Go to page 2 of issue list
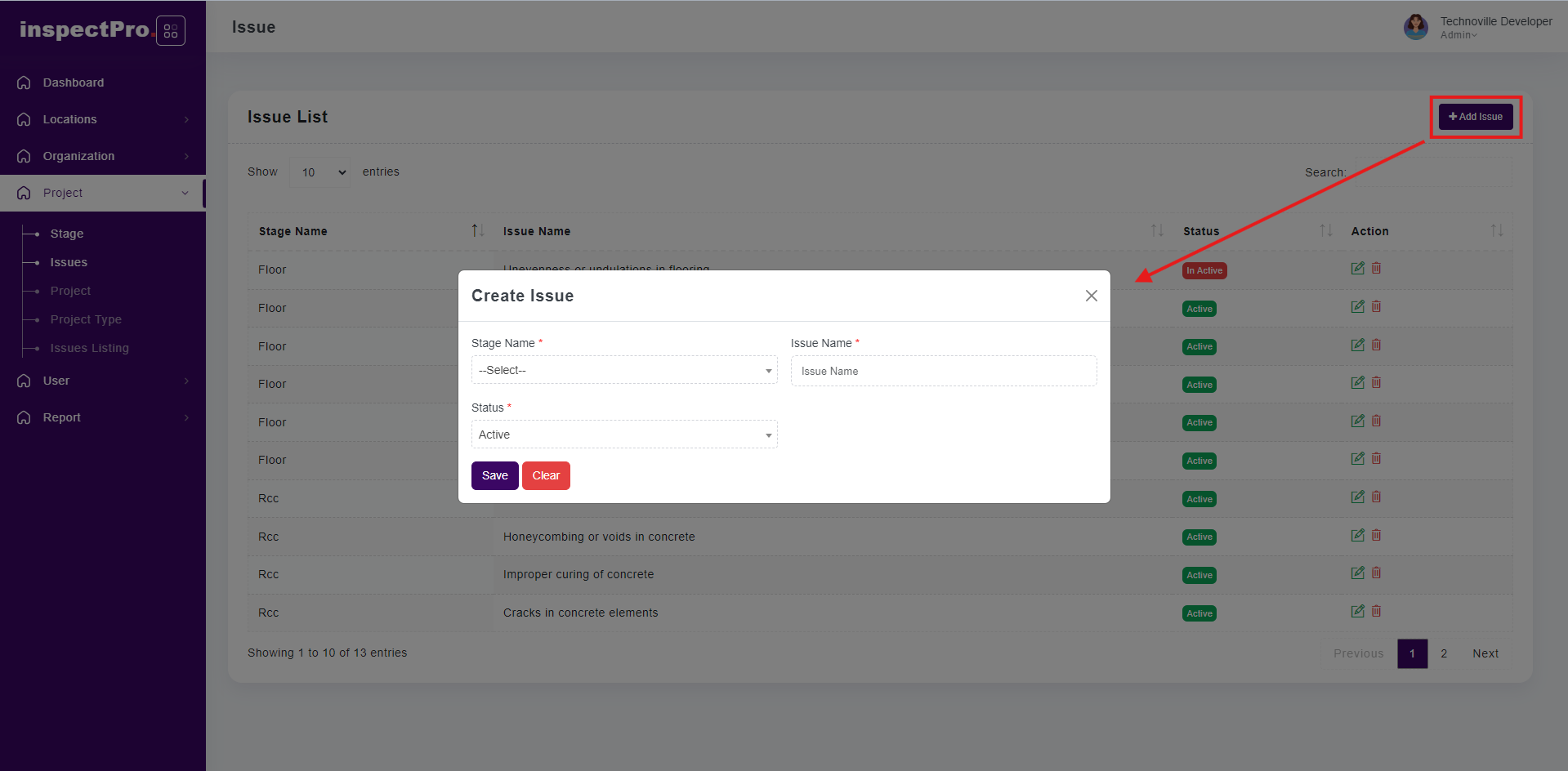The width and height of the screenshot is (1568, 771). pos(1444,653)
